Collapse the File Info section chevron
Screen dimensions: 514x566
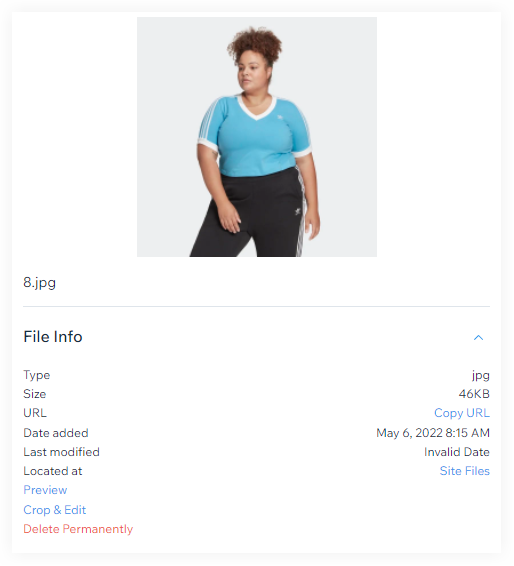tap(478, 338)
